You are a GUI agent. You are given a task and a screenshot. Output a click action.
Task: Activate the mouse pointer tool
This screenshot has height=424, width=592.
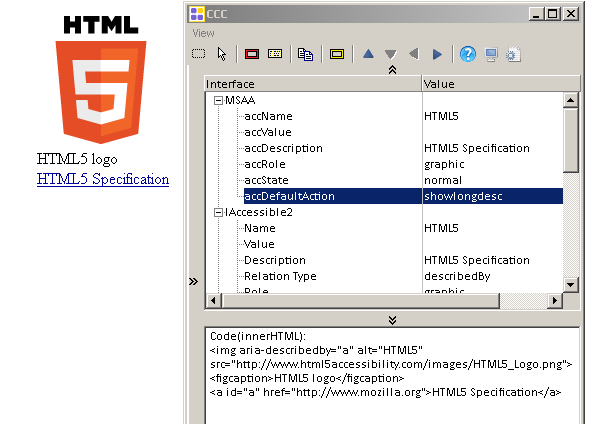click(x=222, y=54)
